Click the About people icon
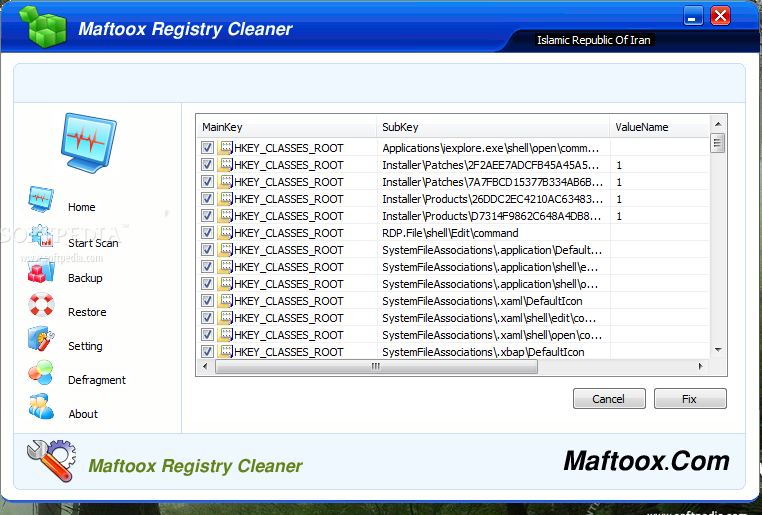Viewport: 762px width, 515px height. (x=41, y=407)
